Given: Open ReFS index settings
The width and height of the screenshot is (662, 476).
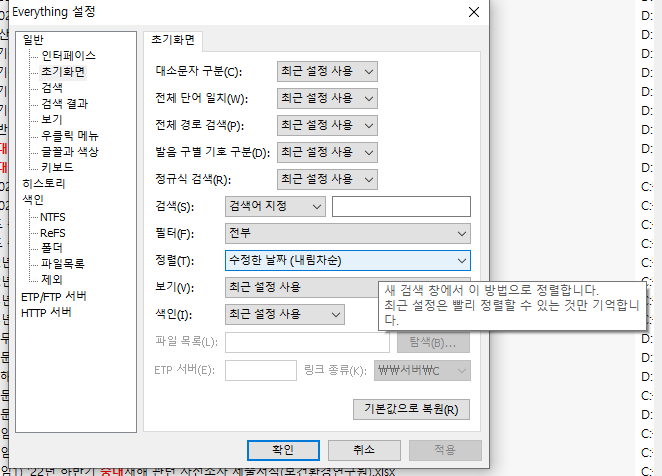Looking at the screenshot, I should click(x=53, y=233).
